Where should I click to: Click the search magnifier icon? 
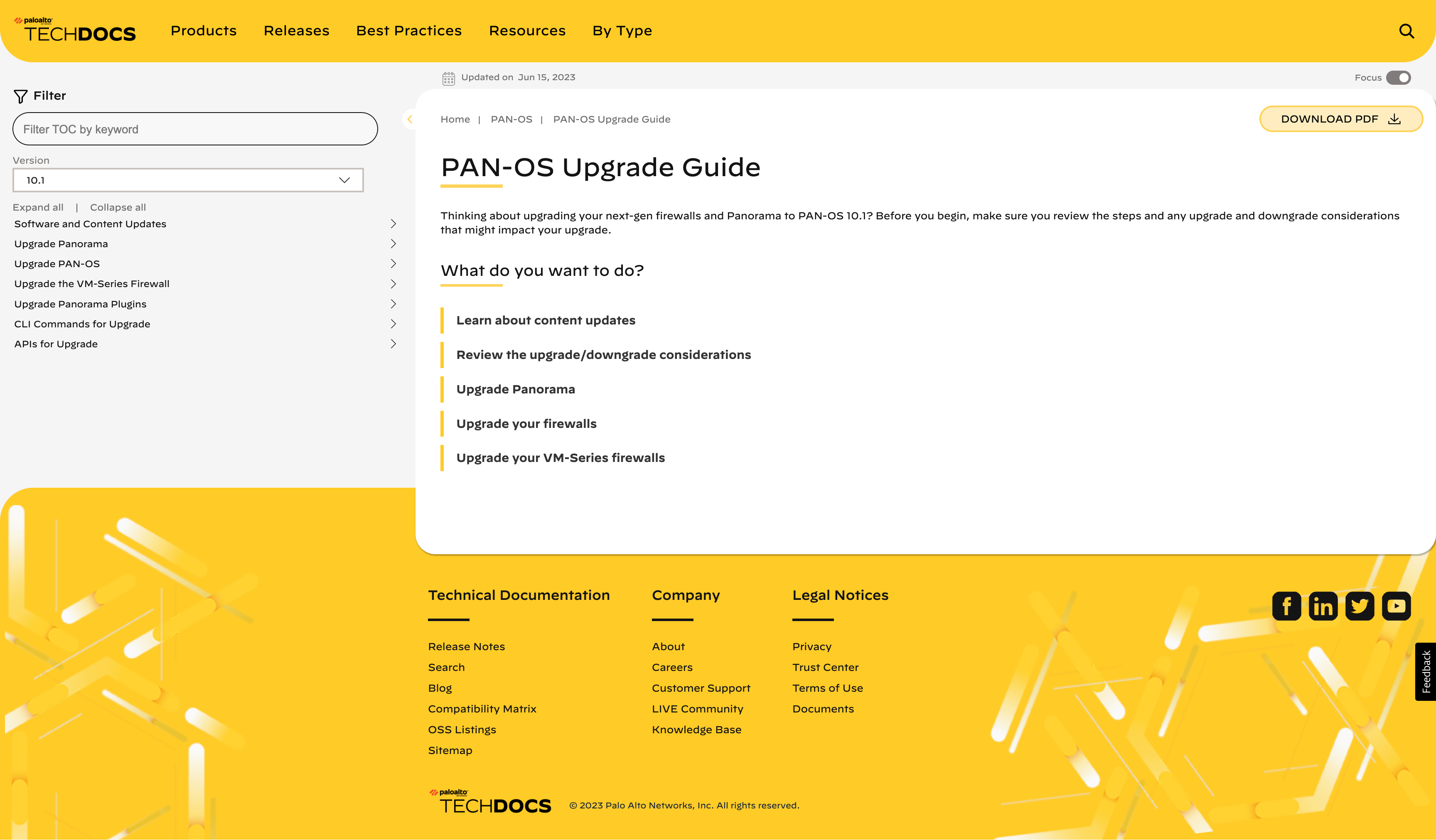1406,31
